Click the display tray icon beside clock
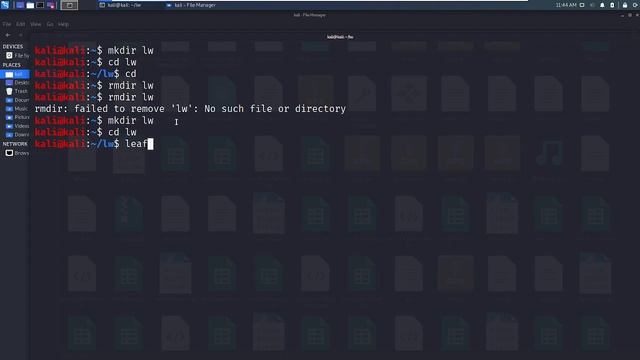640x360 pixels. (x=582, y=5)
